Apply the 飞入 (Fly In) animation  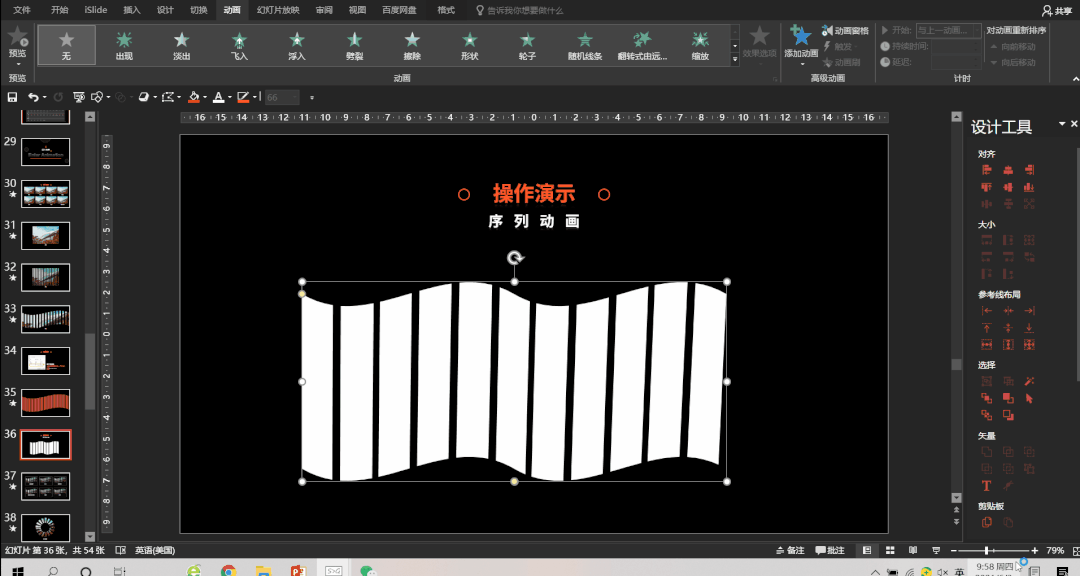click(x=239, y=45)
